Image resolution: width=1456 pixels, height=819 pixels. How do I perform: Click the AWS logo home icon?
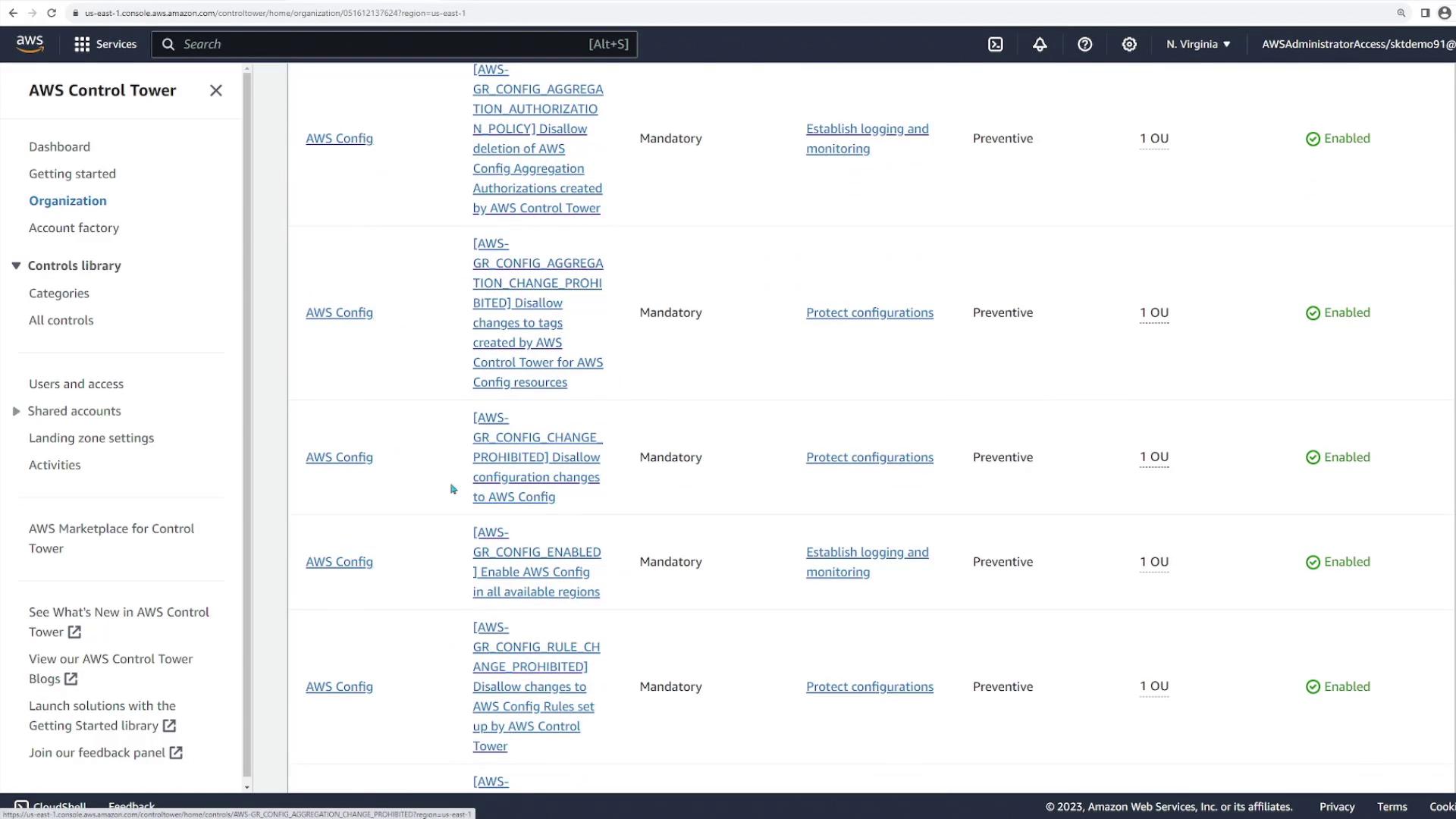(x=30, y=45)
